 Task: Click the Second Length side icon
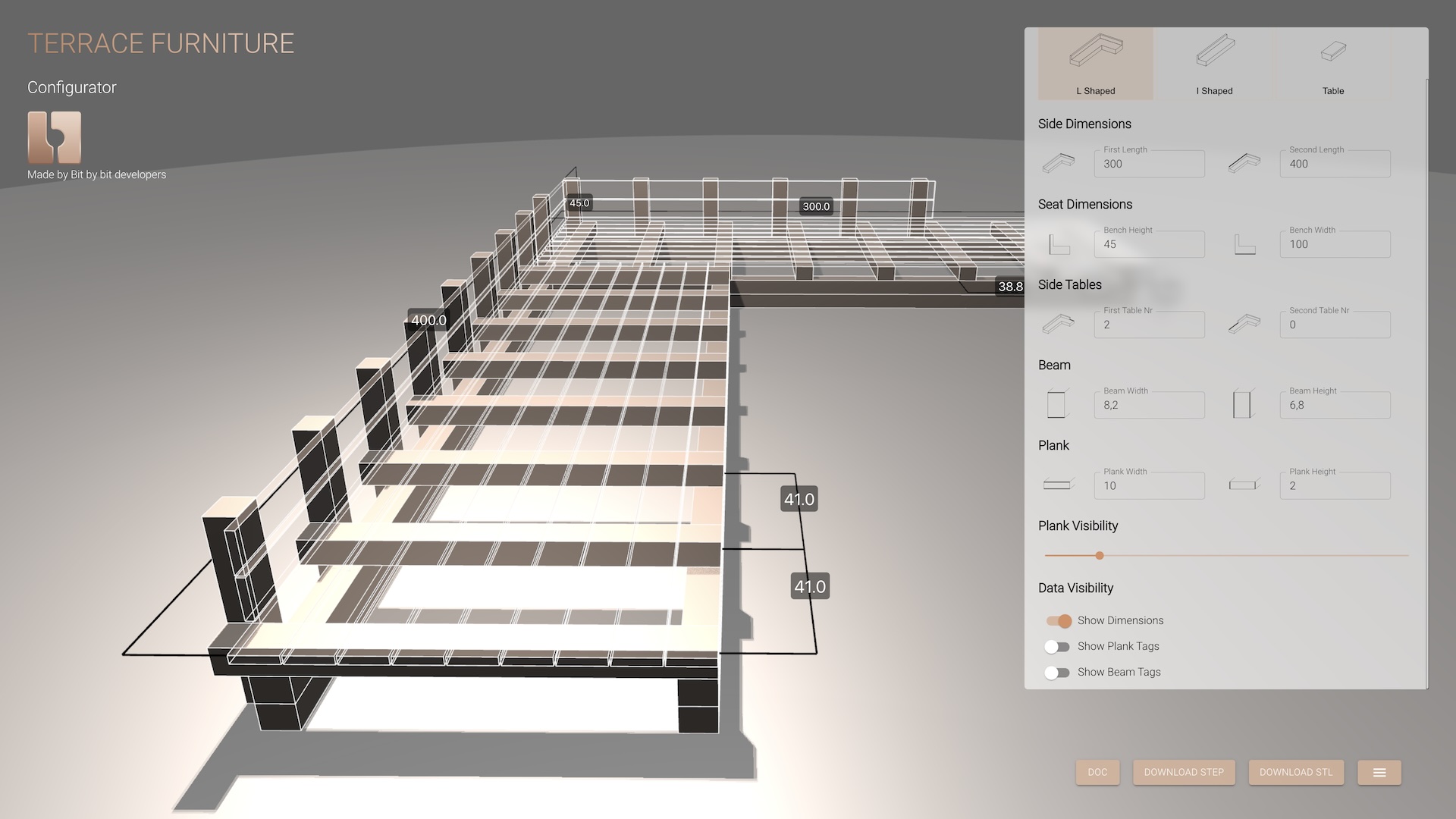pos(1244,163)
